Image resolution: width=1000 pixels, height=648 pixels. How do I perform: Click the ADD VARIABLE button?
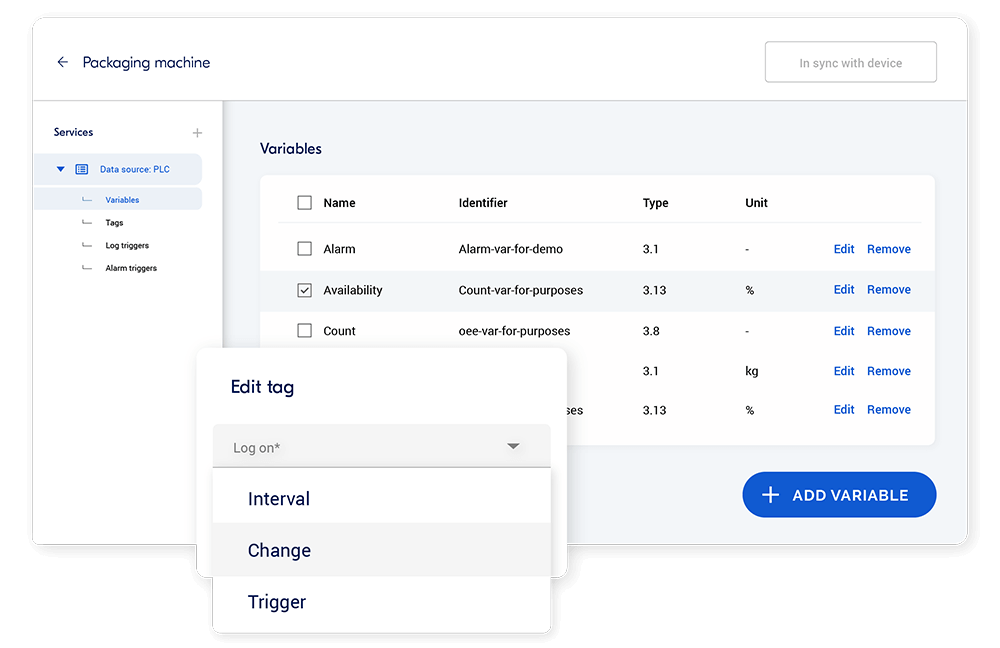(838, 495)
